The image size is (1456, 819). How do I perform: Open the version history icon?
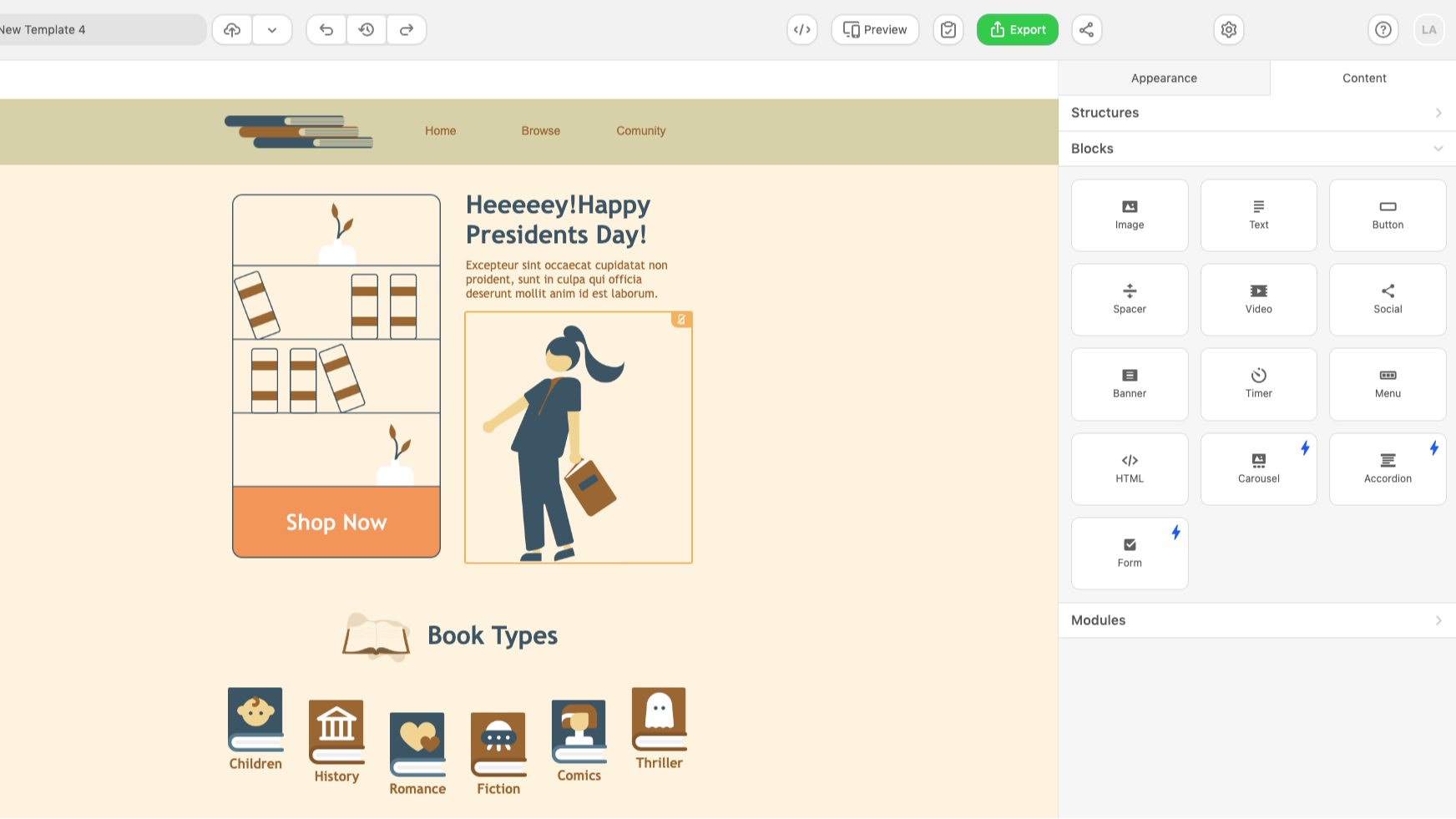(x=367, y=30)
